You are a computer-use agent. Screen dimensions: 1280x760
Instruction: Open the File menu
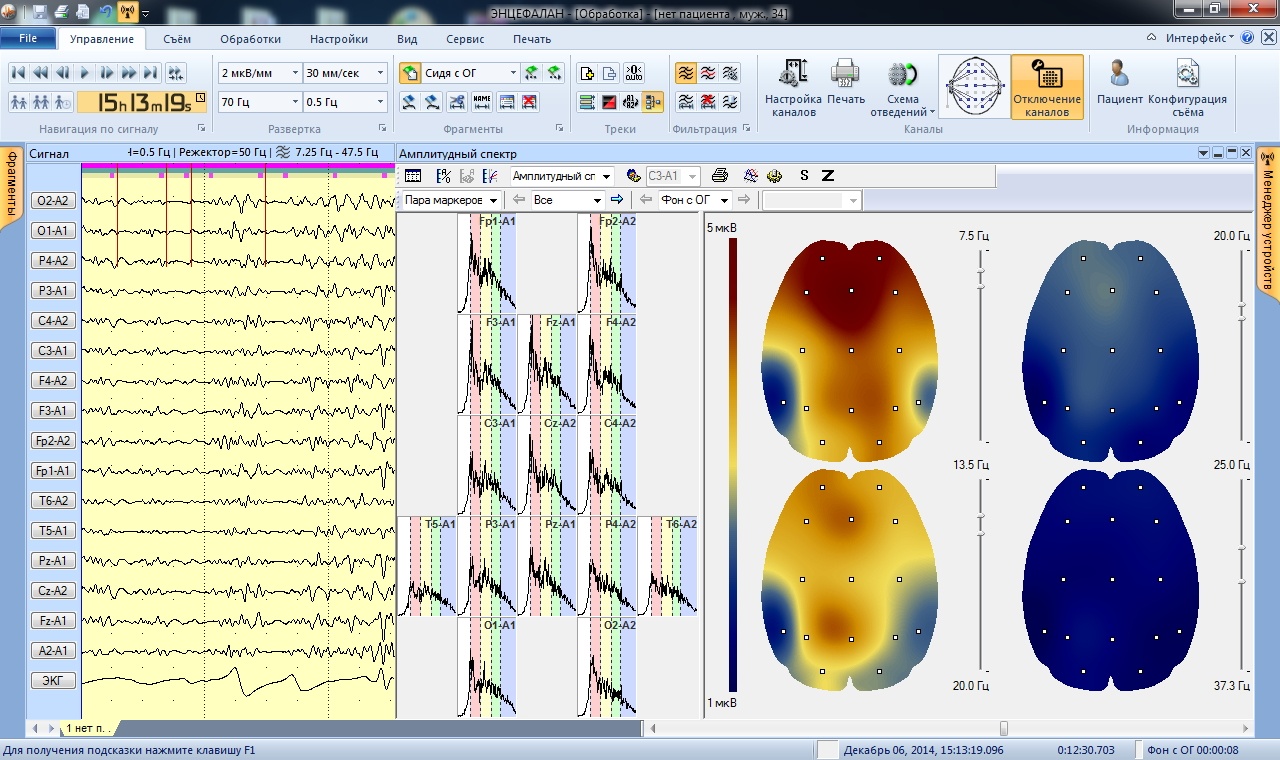[x=28, y=39]
